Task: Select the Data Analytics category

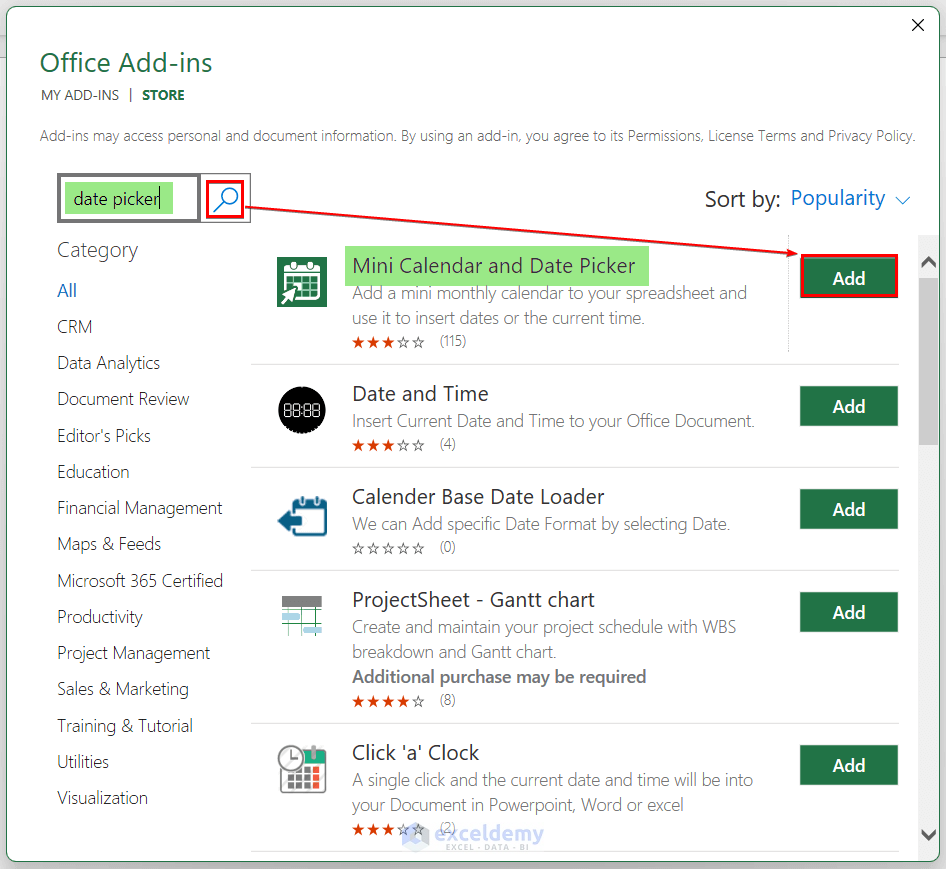Action: click(109, 363)
